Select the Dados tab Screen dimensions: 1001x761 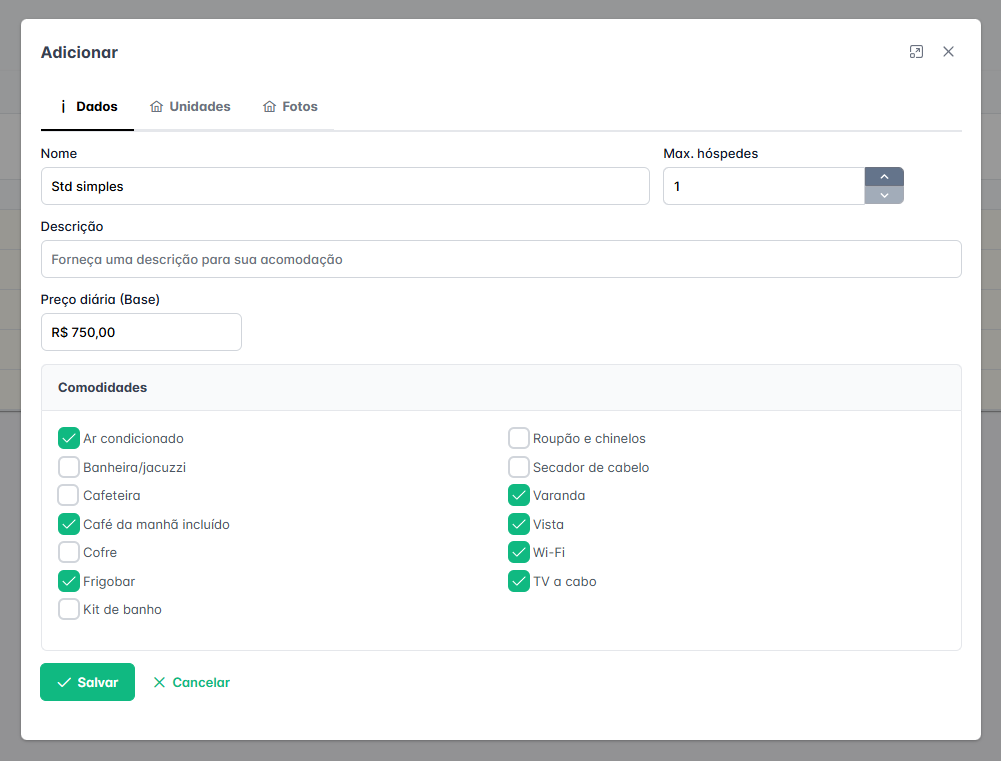[87, 107]
